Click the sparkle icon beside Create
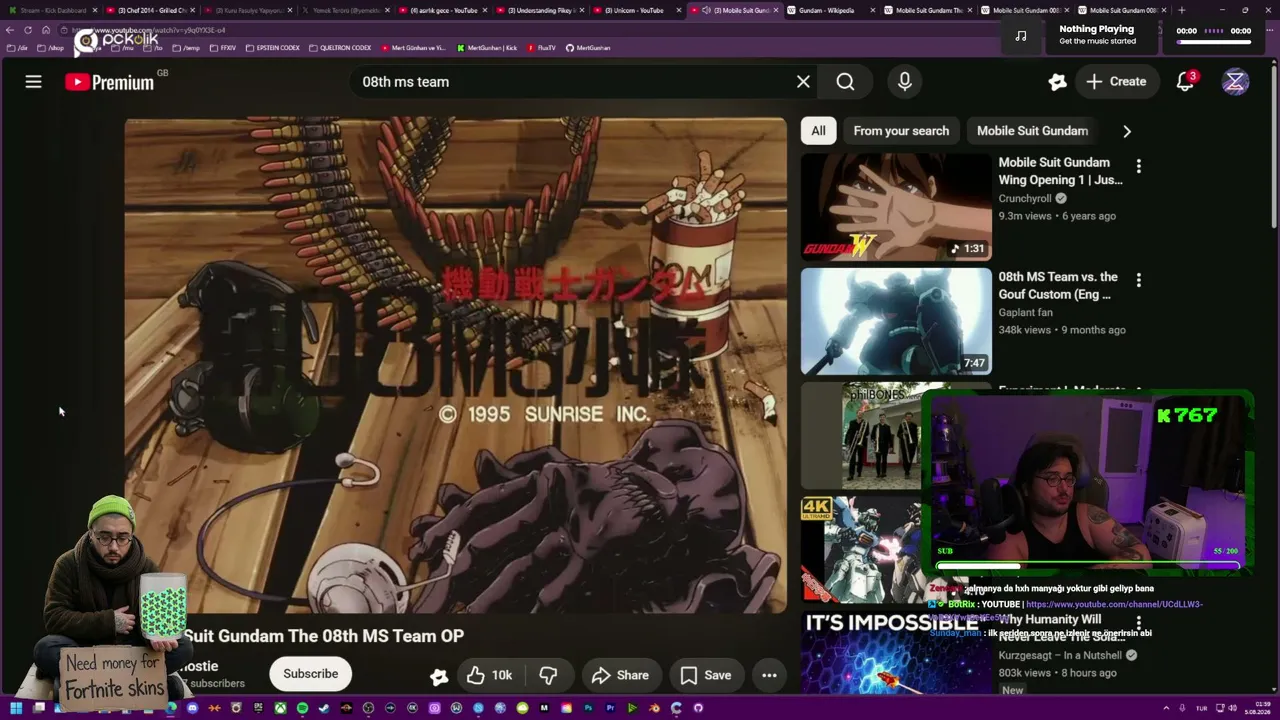 click(1057, 82)
